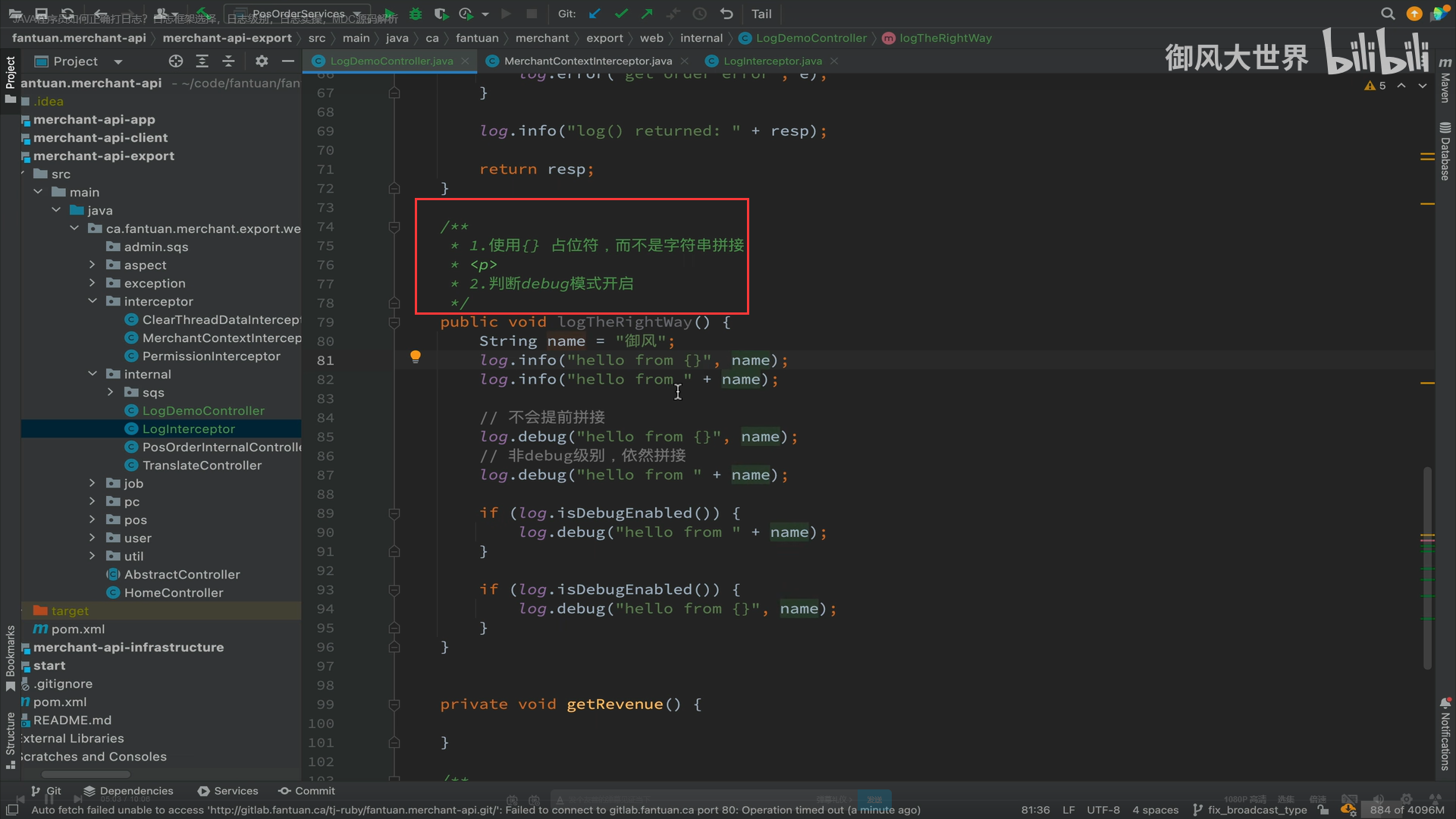Collapse the java folder in tree
1456x819 pixels.
[56, 210]
